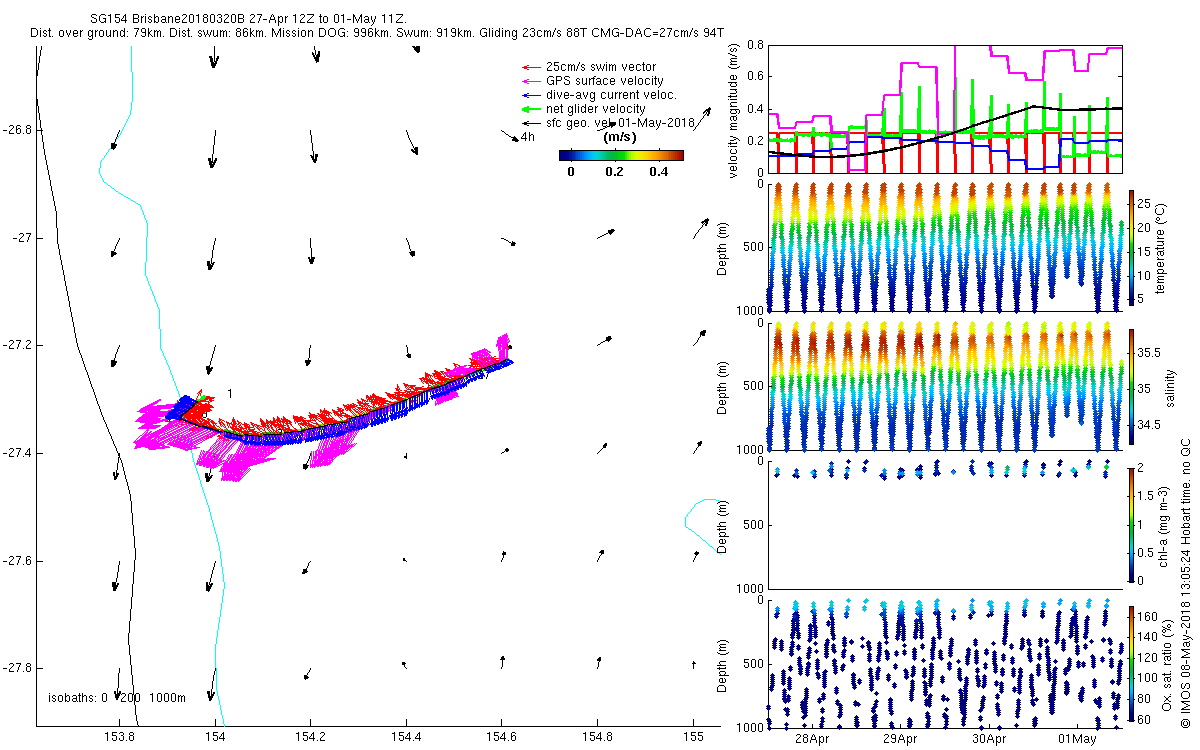Click the '29Apr' date label on the time axis

click(x=900, y=739)
